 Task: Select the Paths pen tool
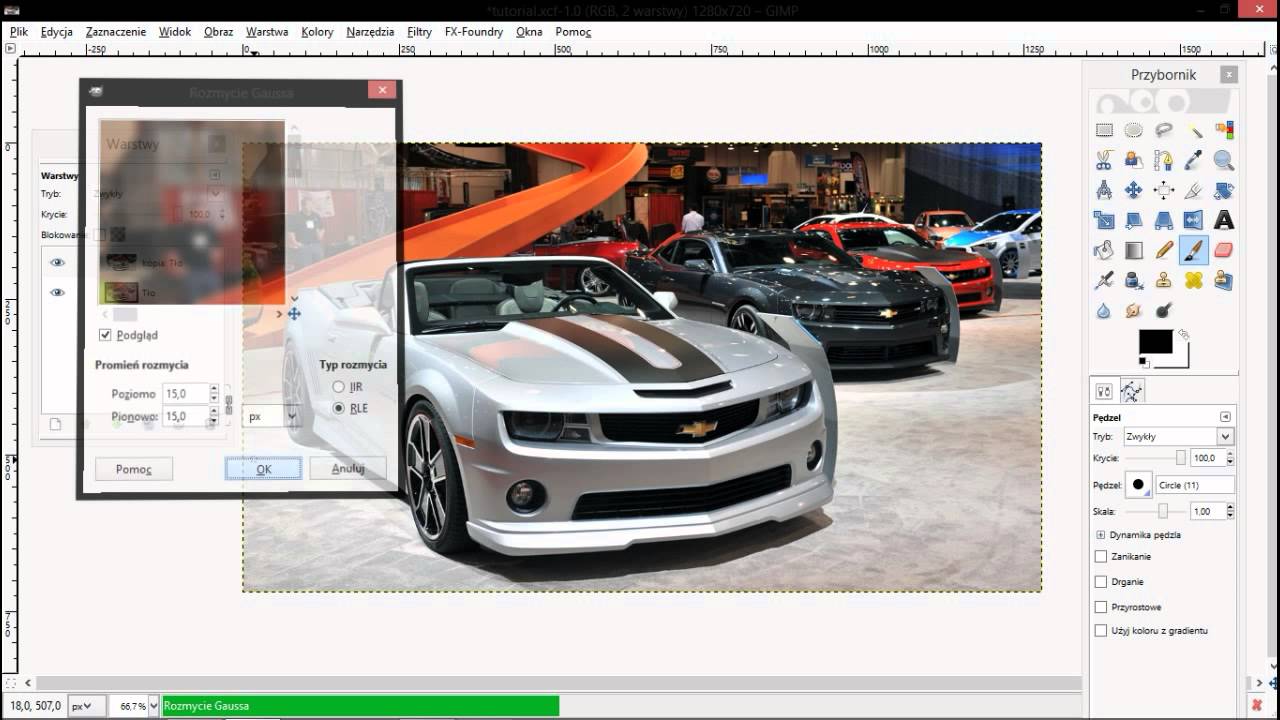[1164, 160]
